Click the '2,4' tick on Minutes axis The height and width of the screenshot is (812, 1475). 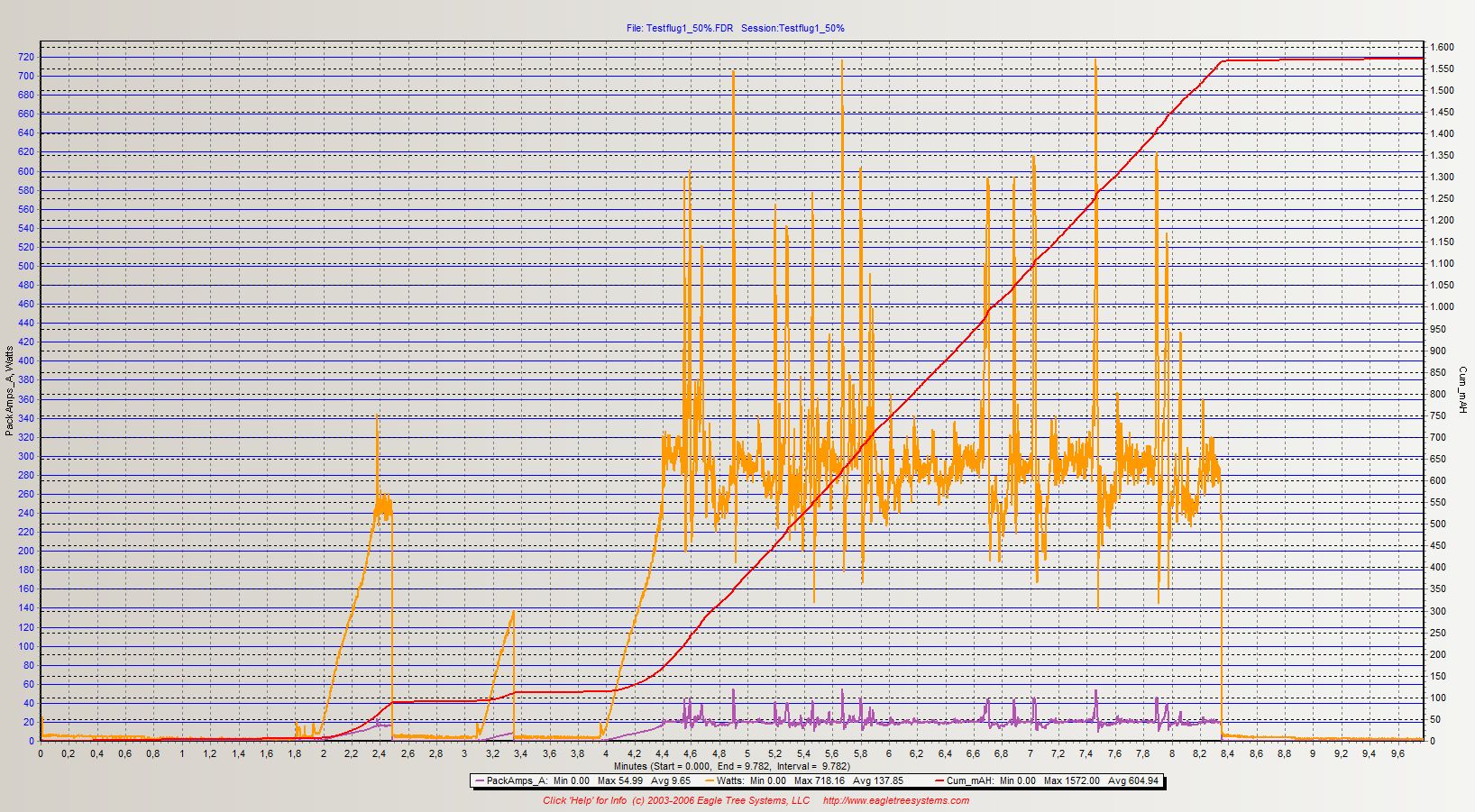[x=380, y=753]
